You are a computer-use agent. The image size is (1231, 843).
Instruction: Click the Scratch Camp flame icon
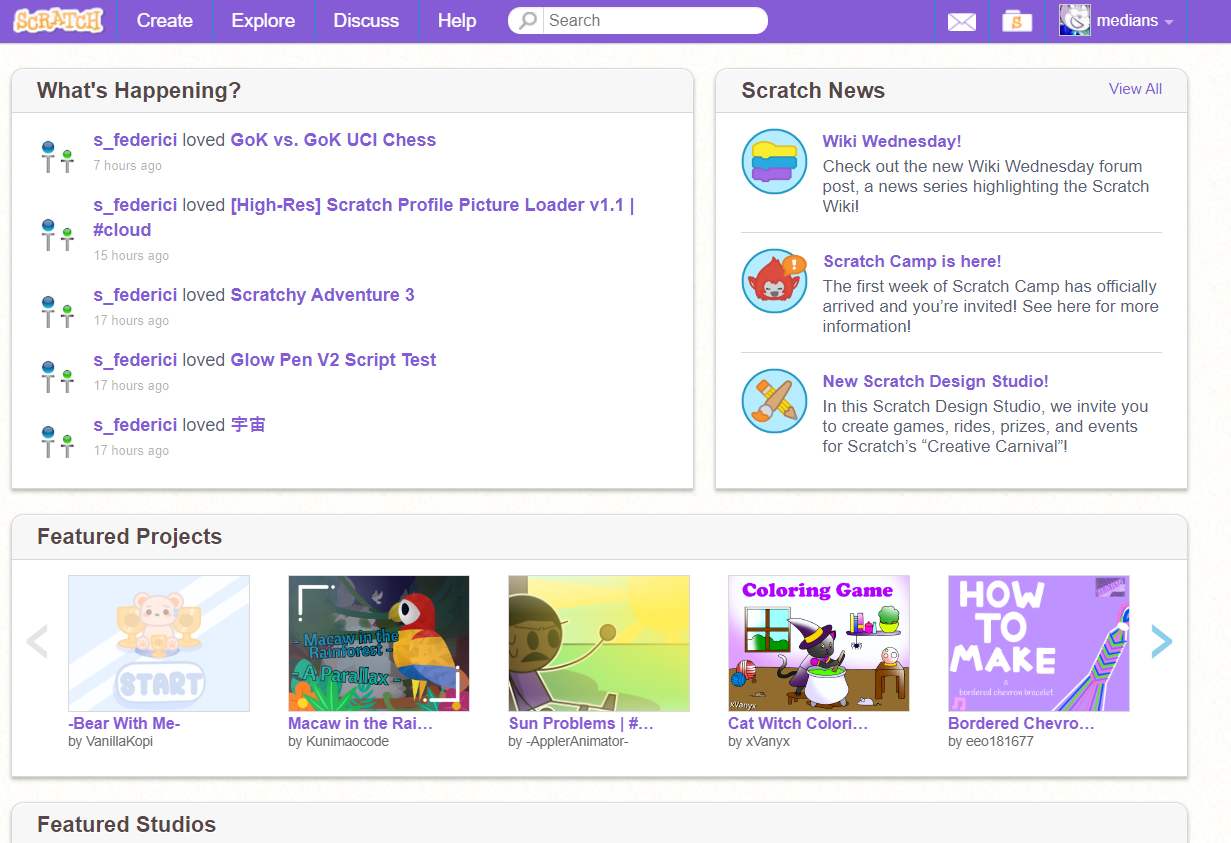point(774,281)
